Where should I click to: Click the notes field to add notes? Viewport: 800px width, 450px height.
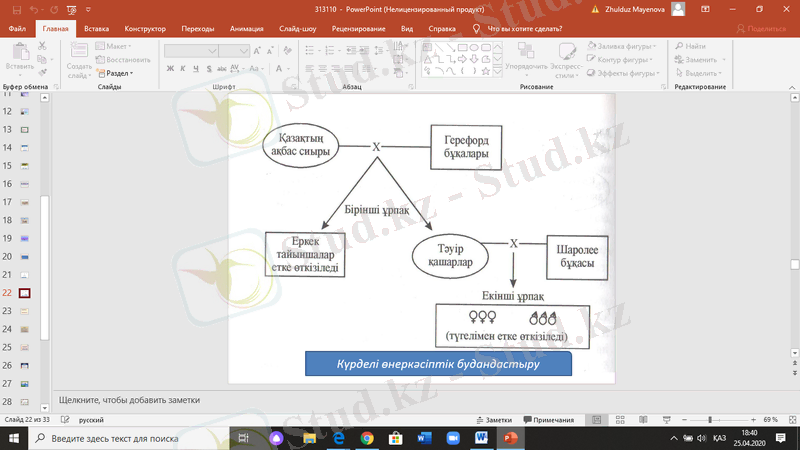[422, 400]
